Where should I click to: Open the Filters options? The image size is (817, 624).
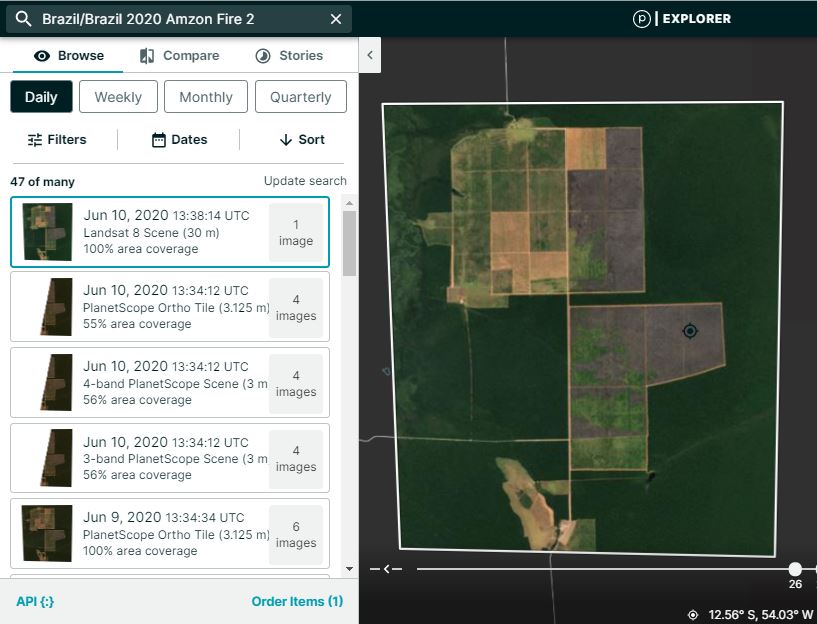[57, 139]
